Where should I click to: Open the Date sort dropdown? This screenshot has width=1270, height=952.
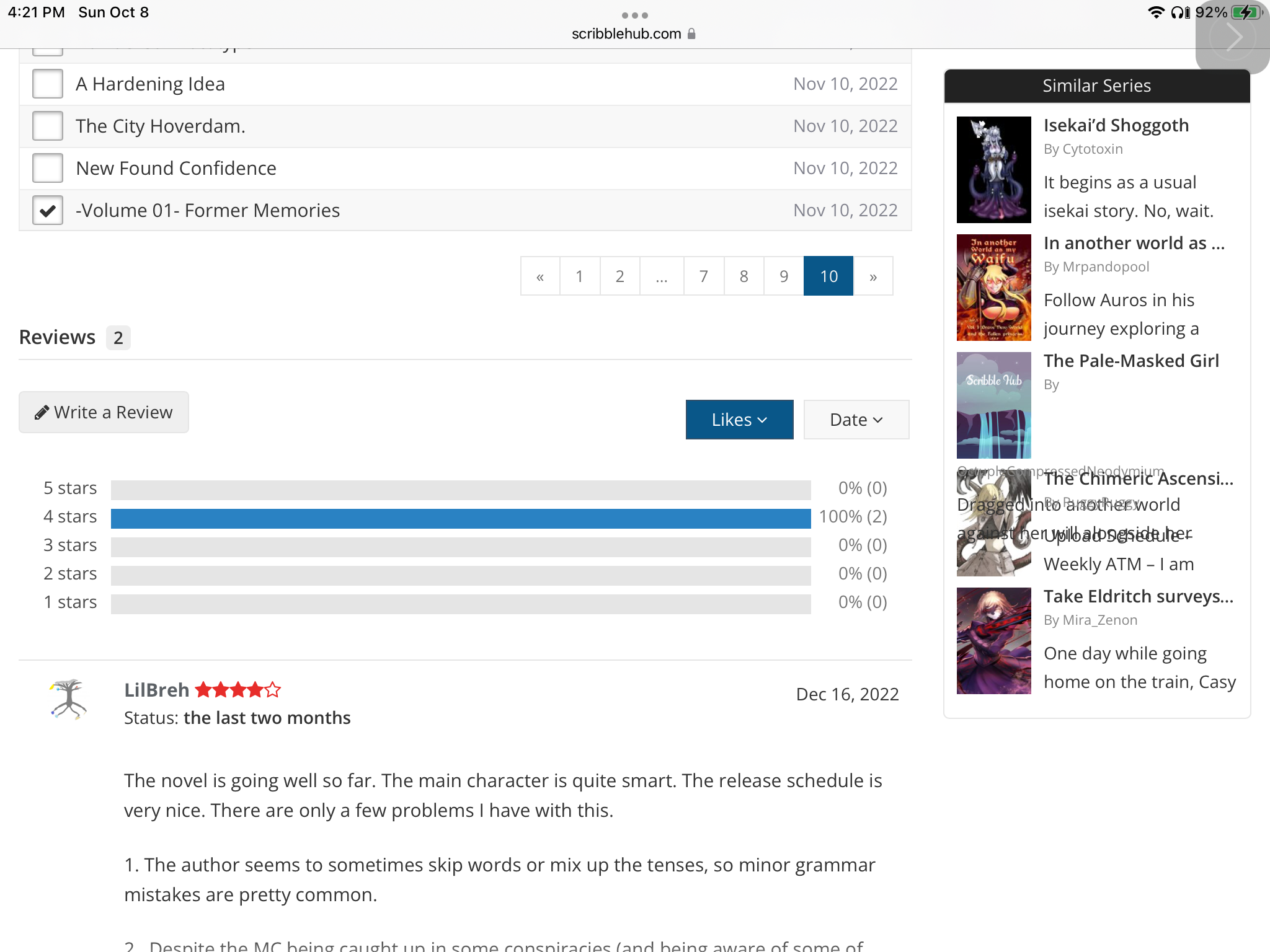coord(856,420)
